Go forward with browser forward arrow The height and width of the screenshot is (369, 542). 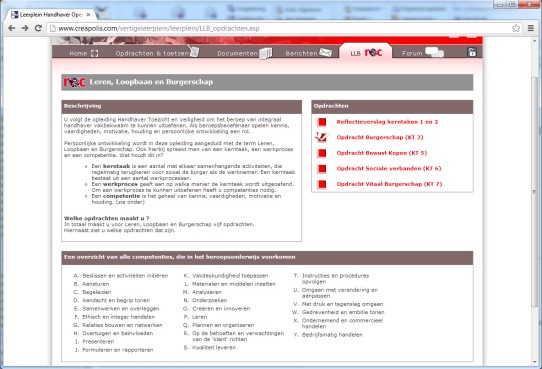pos(25,28)
